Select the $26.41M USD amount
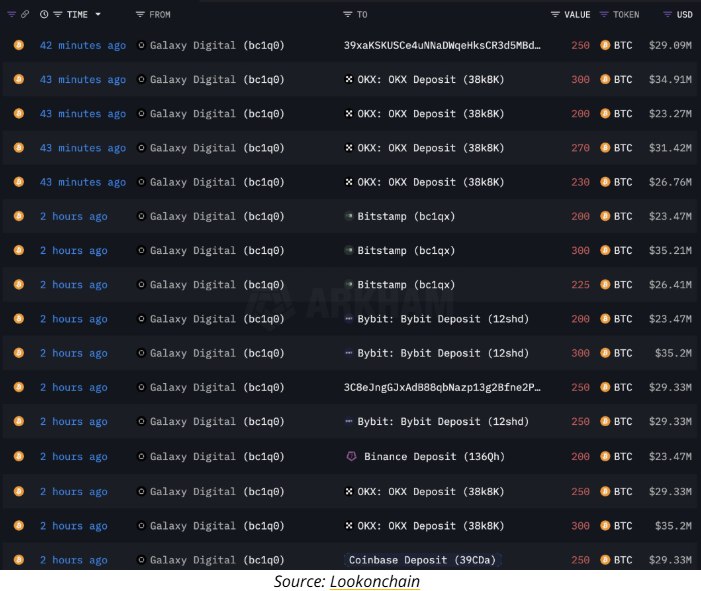 click(670, 285)
